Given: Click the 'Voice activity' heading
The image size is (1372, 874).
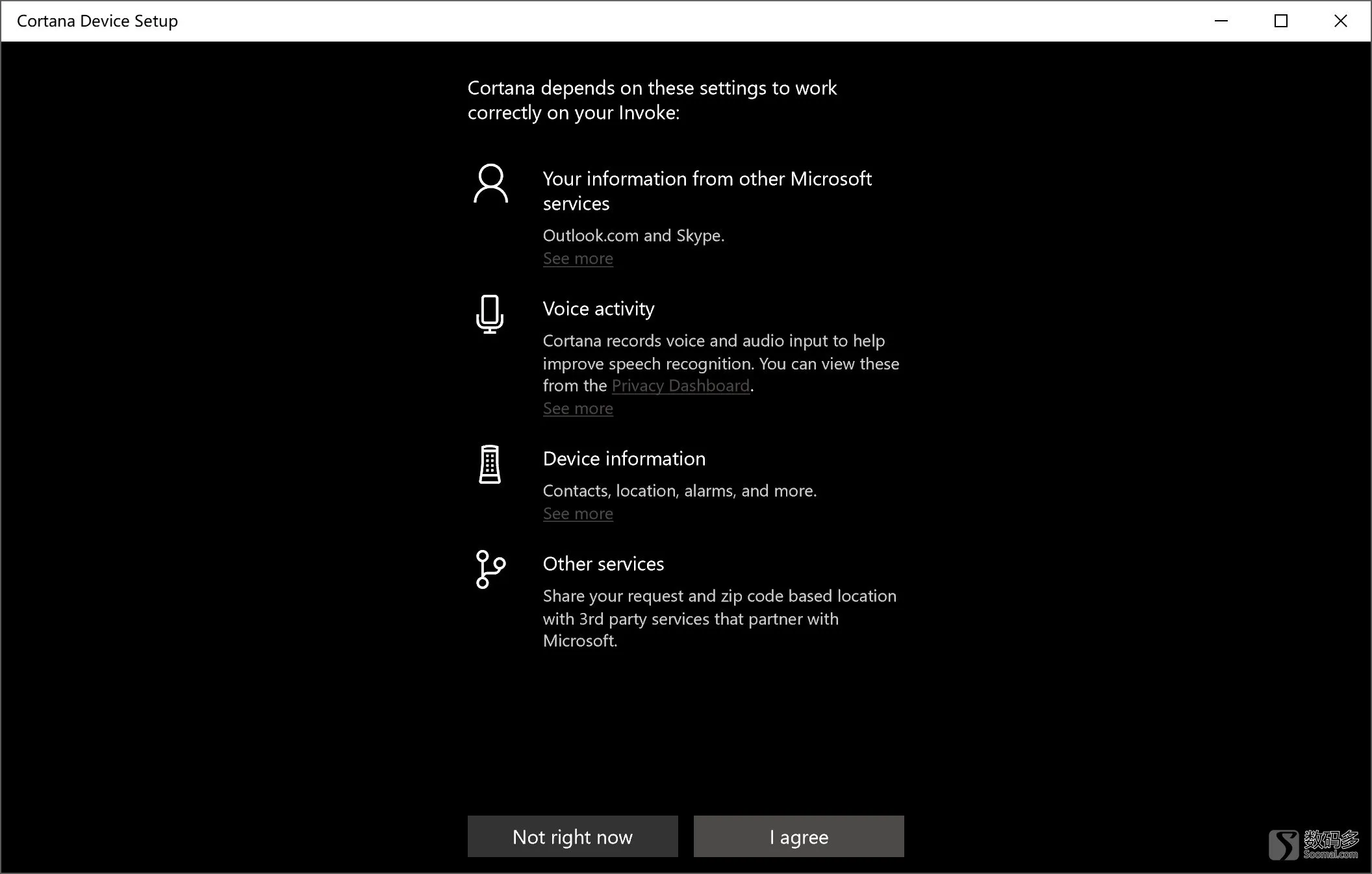Looking at the screenshot, I should pyautogui.click(x=599, y=309).
